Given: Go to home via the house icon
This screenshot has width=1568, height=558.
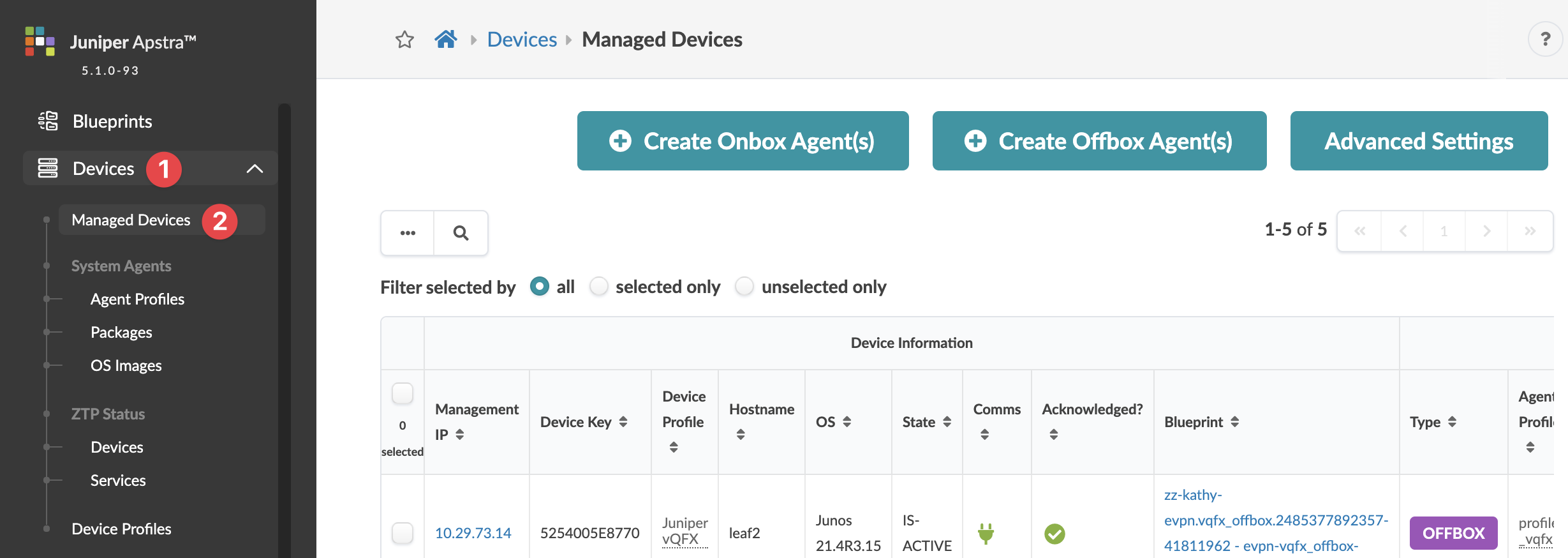Looking at the screenshot, I should coord(446,40).
